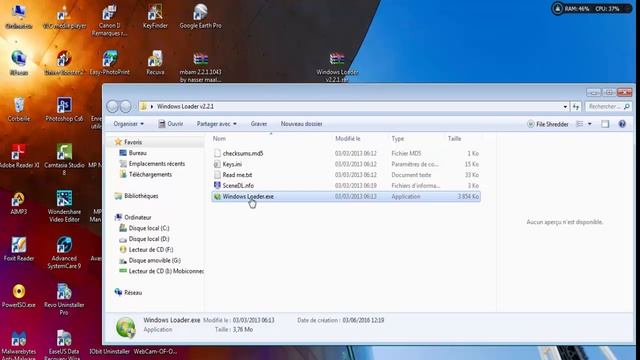Open the change view options dropdown arrow
This screenshot has width=640, height=360.
pos(590,124)
